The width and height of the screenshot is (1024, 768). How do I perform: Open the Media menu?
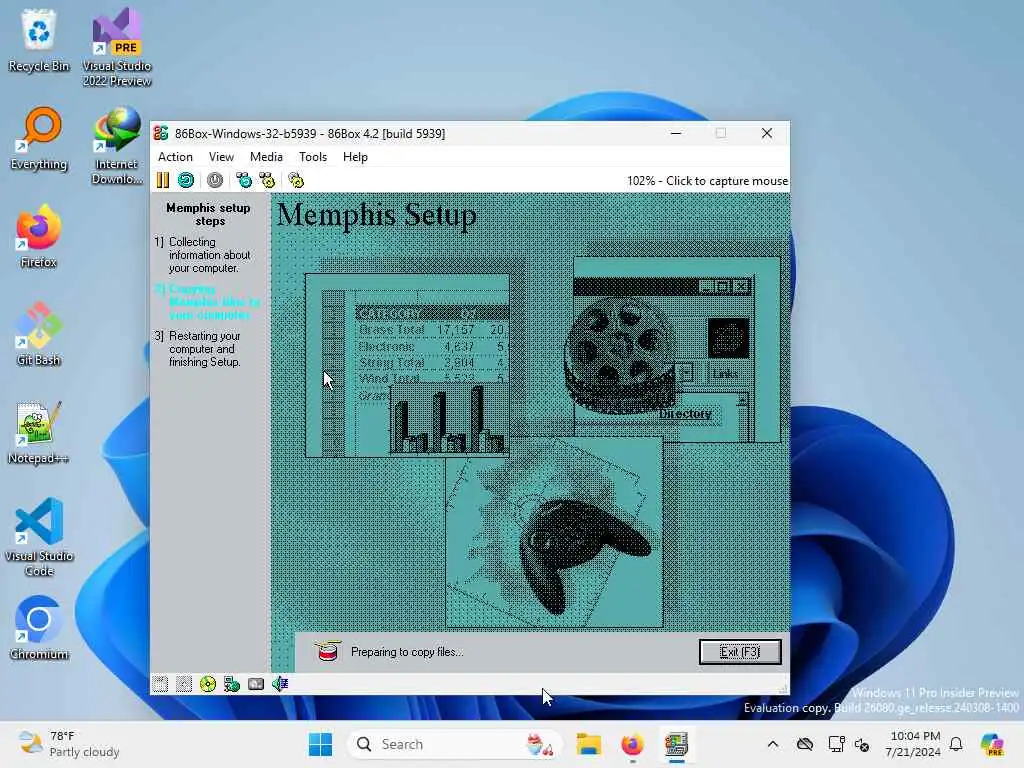[x=266, y=157]
